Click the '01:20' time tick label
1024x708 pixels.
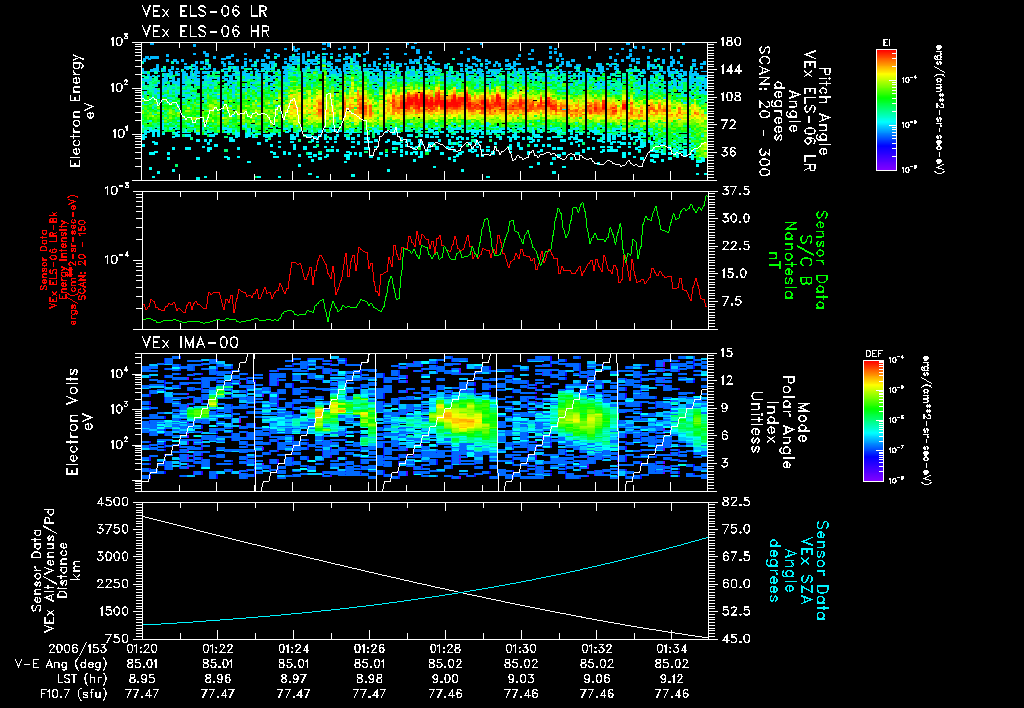142,650
